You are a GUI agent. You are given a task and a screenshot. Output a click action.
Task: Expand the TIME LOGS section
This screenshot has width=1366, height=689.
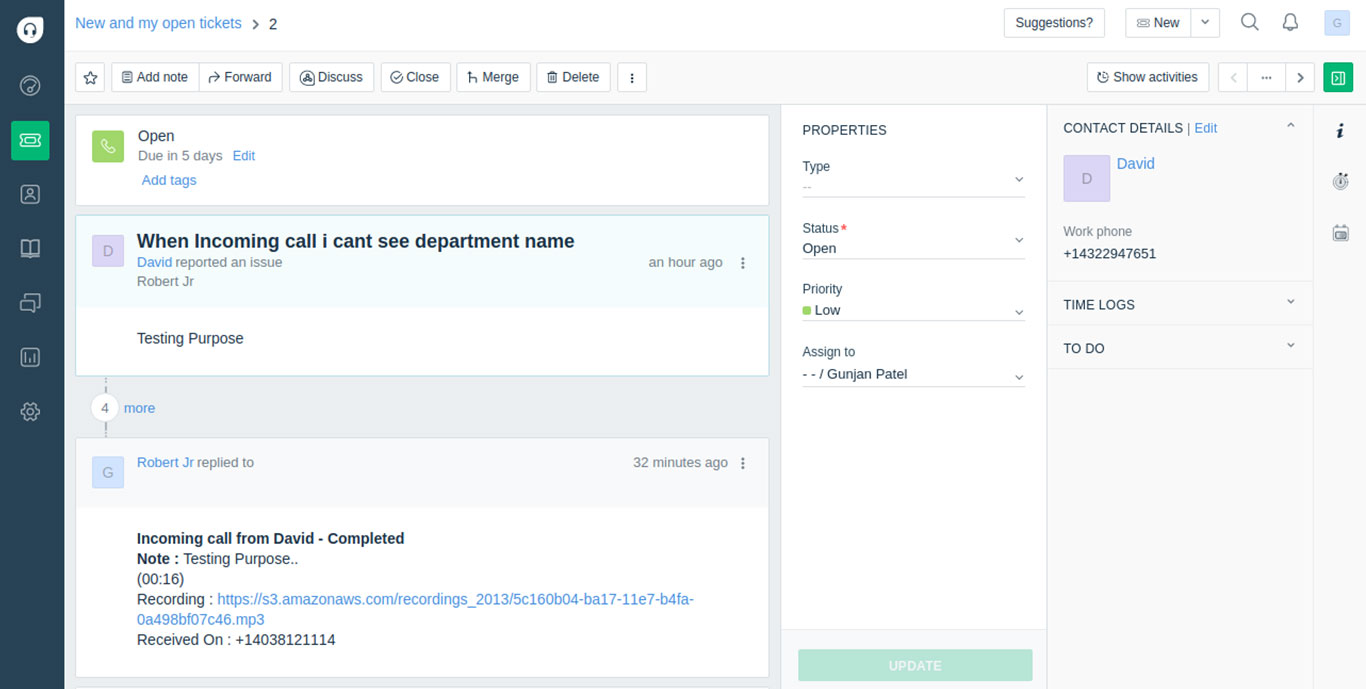pyautogui.click(x=1179, y=304)
